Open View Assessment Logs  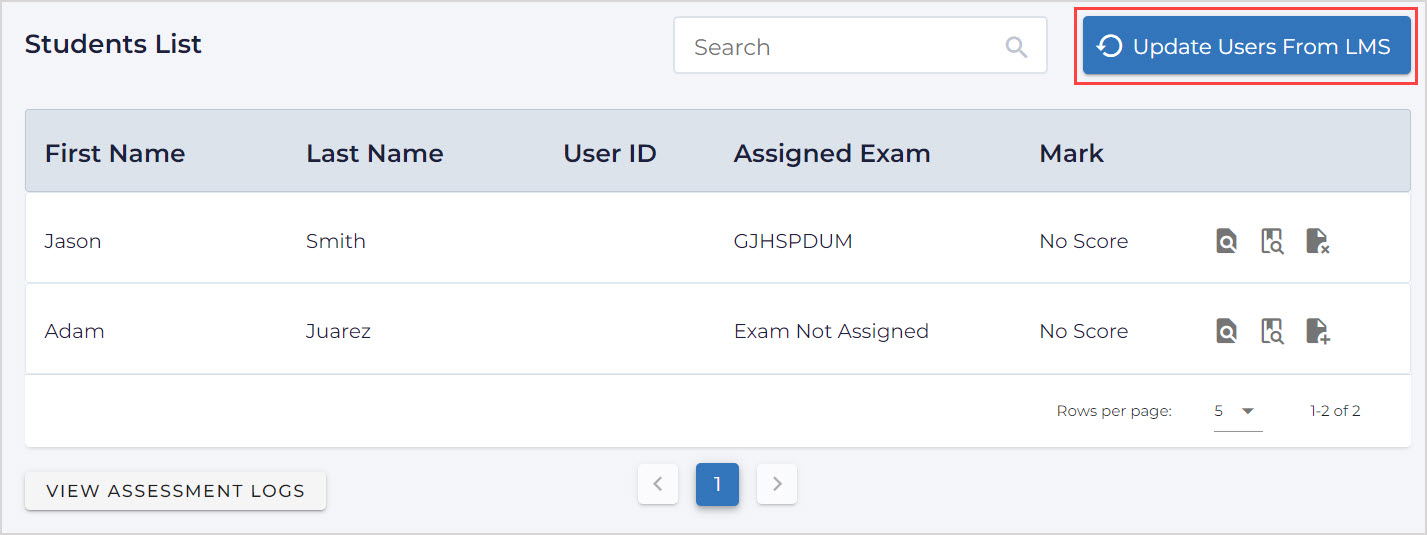pos(175,491)
